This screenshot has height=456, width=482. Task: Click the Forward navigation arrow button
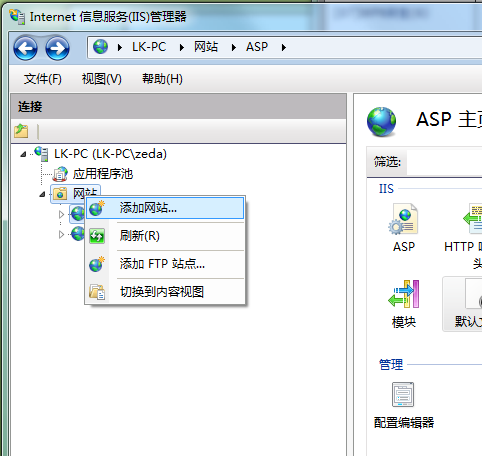[57, 49]
